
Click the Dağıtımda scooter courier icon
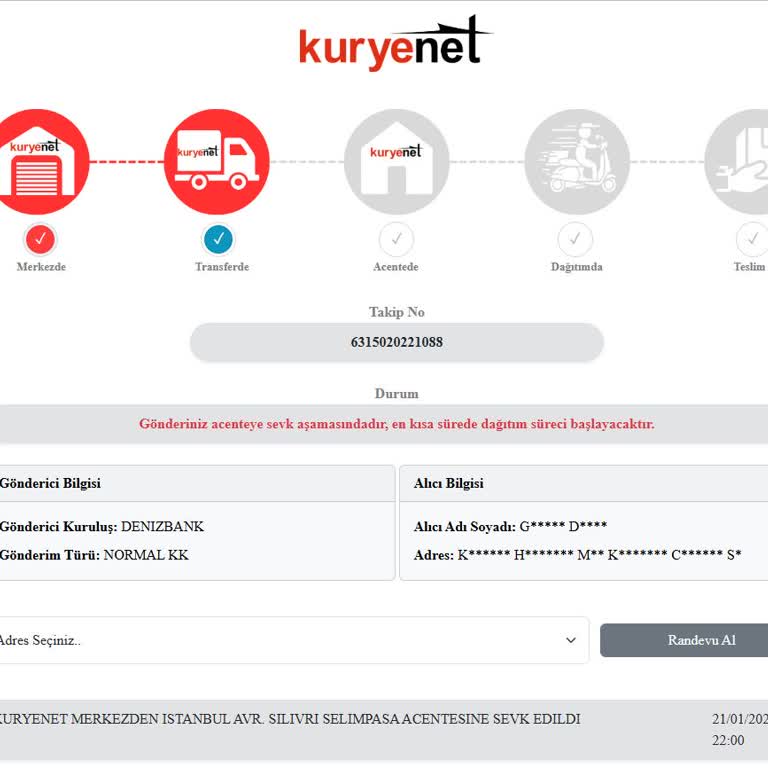coord(577,162)
